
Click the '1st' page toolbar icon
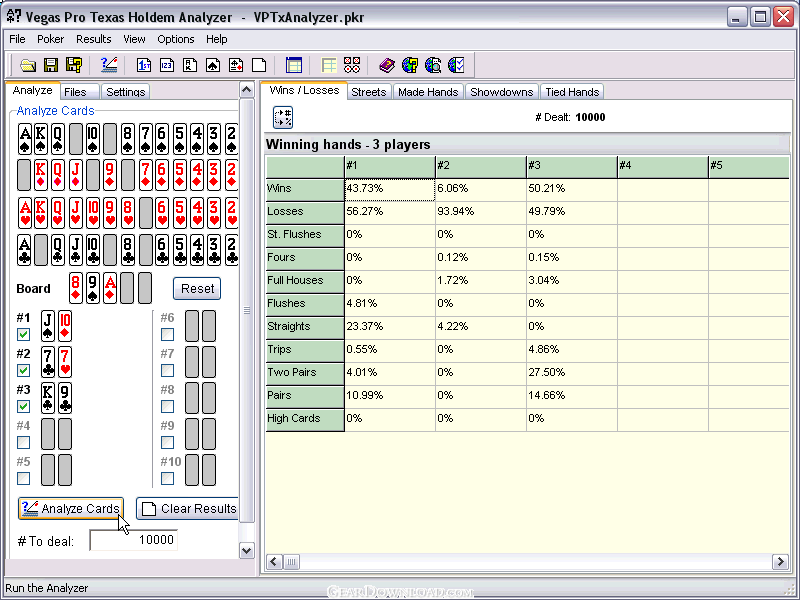pos(144,65)
